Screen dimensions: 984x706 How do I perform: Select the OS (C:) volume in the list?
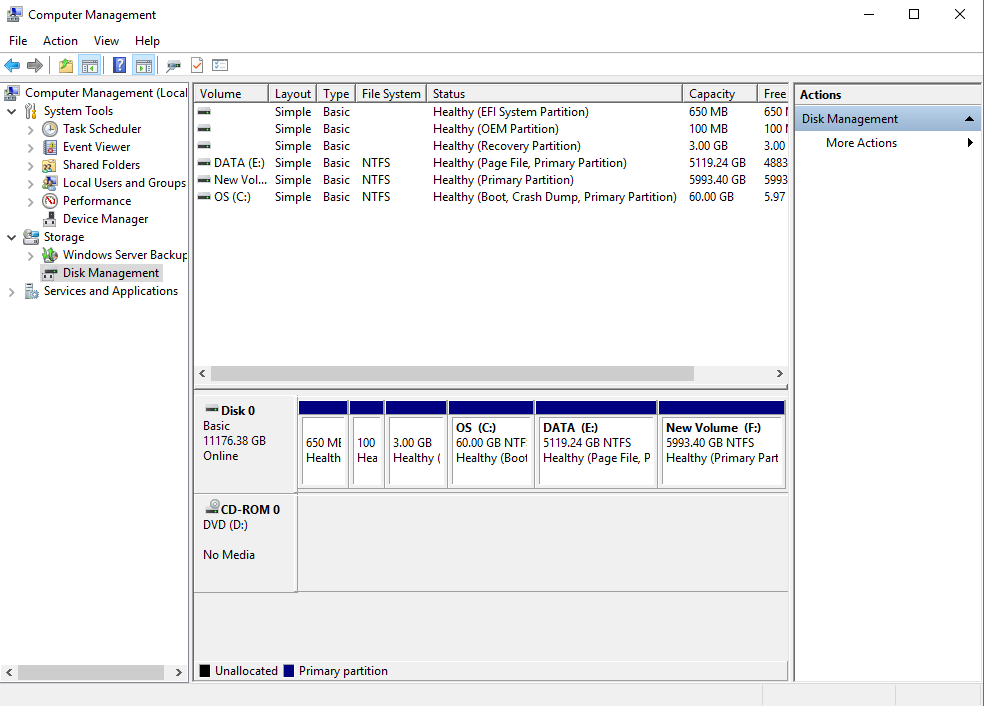[x=491, y=196]
